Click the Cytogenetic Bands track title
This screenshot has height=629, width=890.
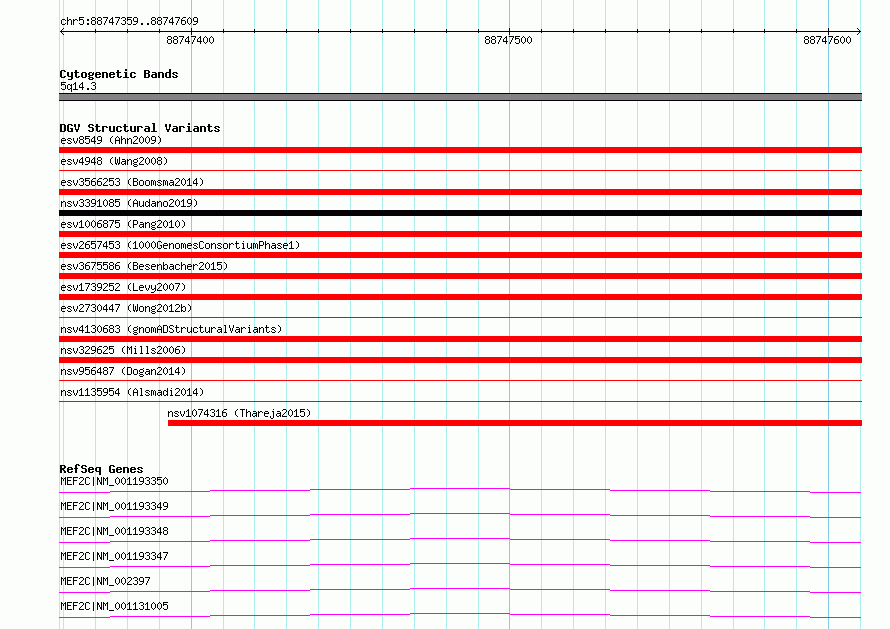(119, 74)
